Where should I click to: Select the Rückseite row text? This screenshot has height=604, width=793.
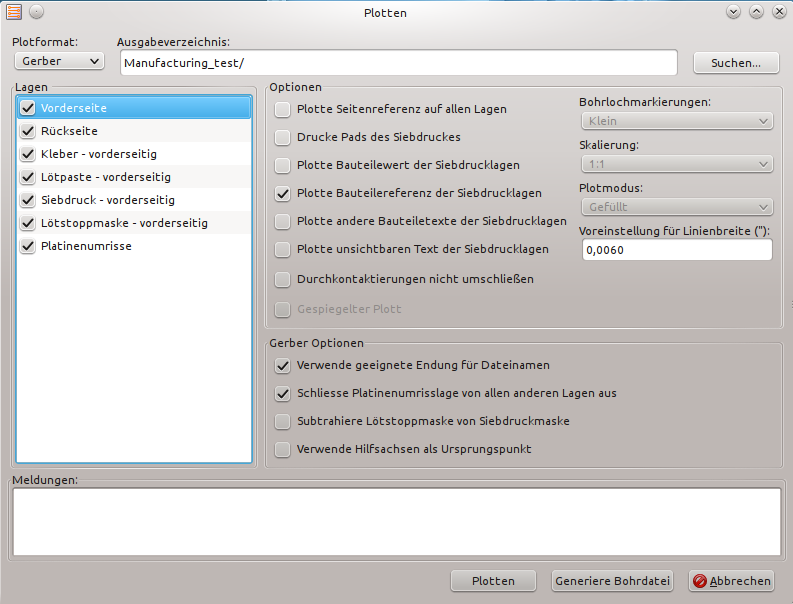coord(69,131)
